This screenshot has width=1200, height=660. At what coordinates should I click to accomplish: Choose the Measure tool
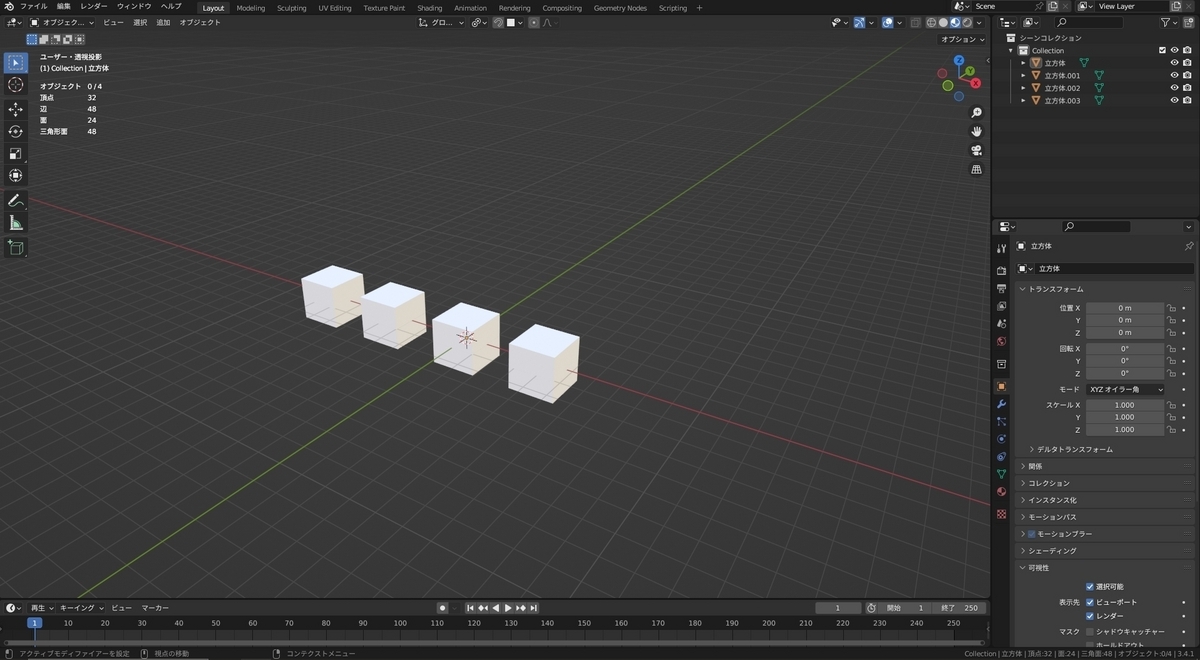coord(15,223)
